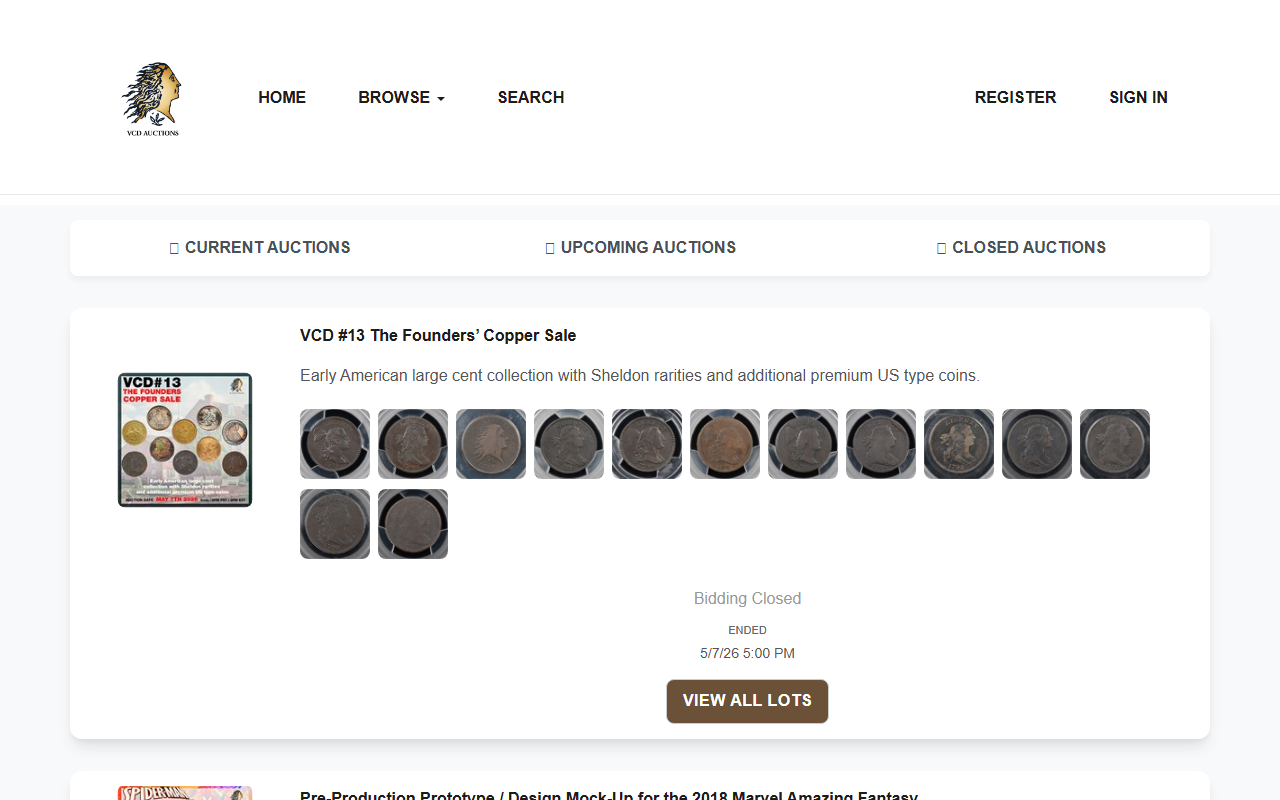
Task: Click the VCD Auctions logo
Action: coord(152,99)
